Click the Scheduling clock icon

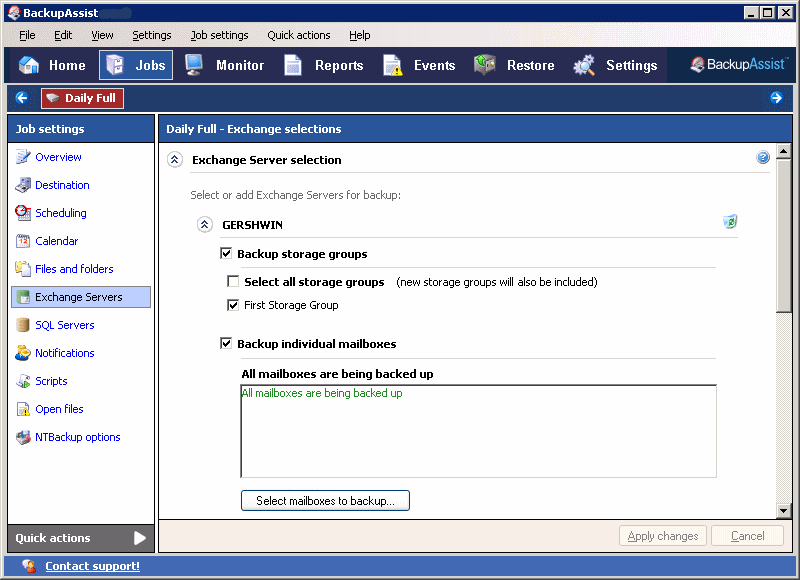(23, 213)
